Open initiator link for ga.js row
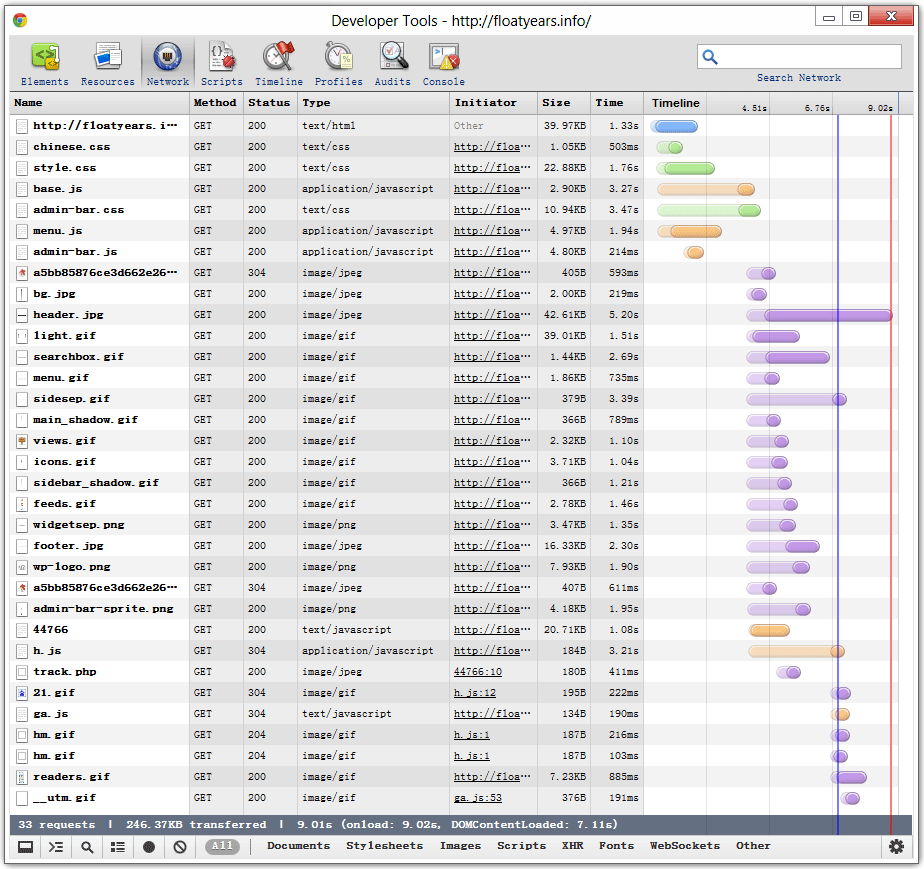The width and height of the screenshot is (924, 869). (x=492, y=714)
